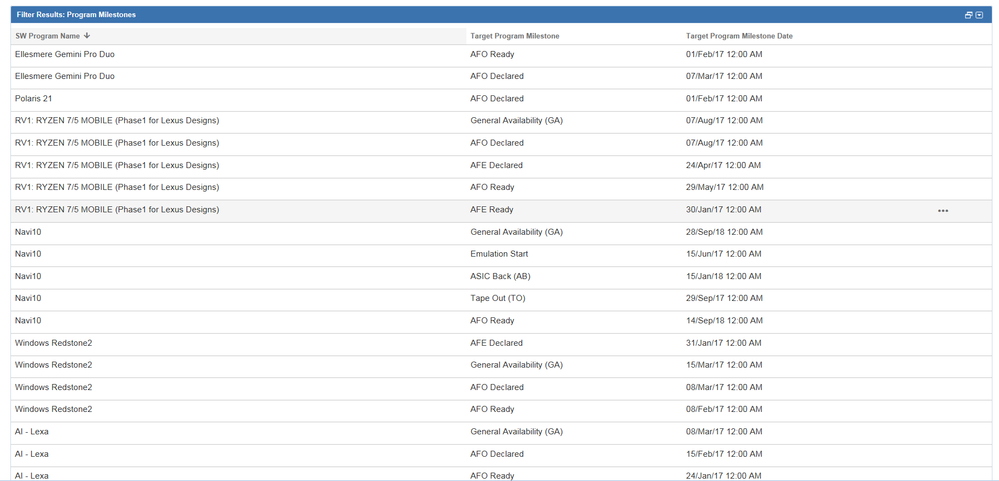Viewport: 999px width, 481px height.
Task: Click the Polaris 21 program name
Action: [x=33, y=99]
